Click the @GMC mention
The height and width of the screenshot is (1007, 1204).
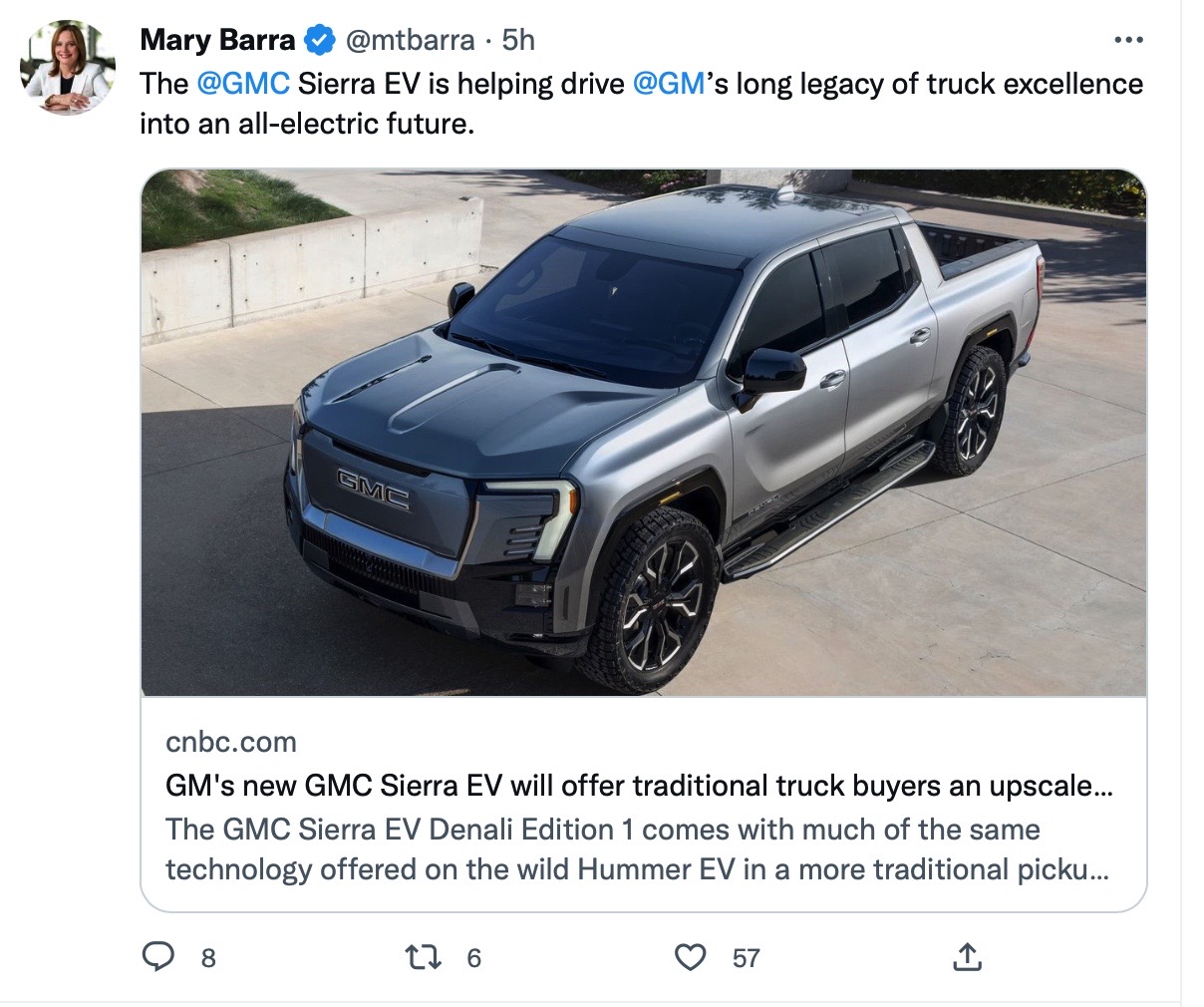[243, 84]
